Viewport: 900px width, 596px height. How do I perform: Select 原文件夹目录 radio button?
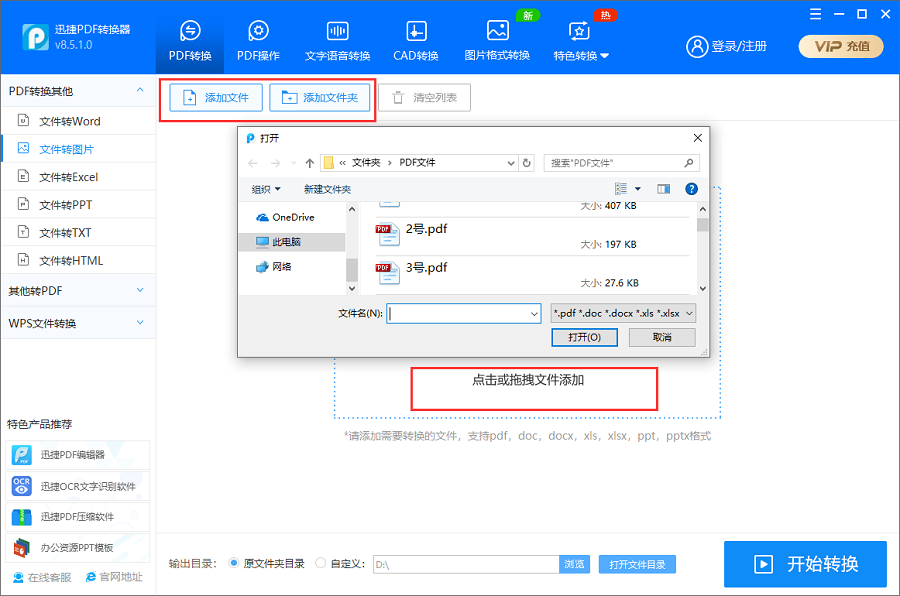click(234, 563)
